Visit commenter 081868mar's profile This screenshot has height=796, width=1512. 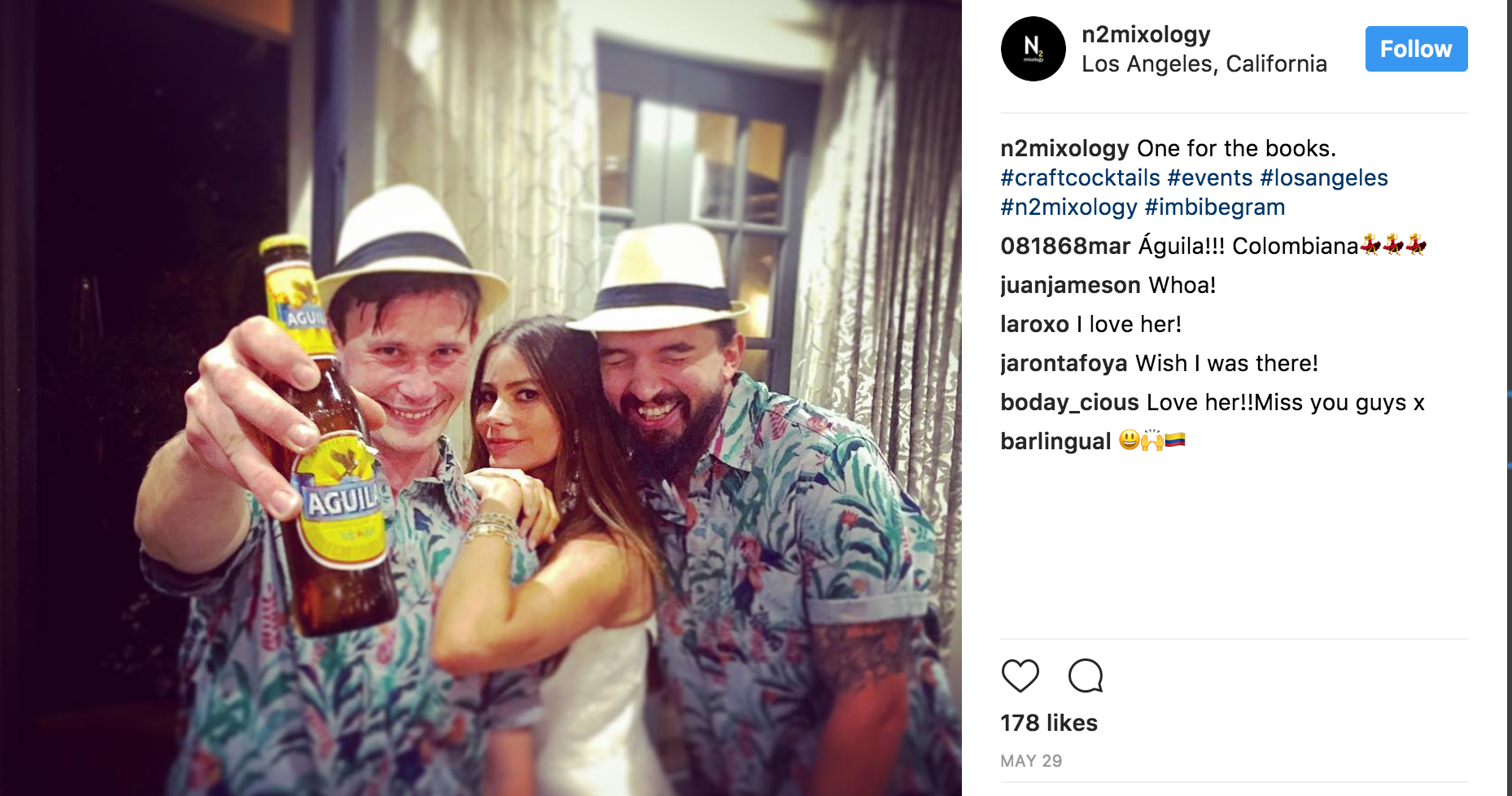click(1065, 246)
